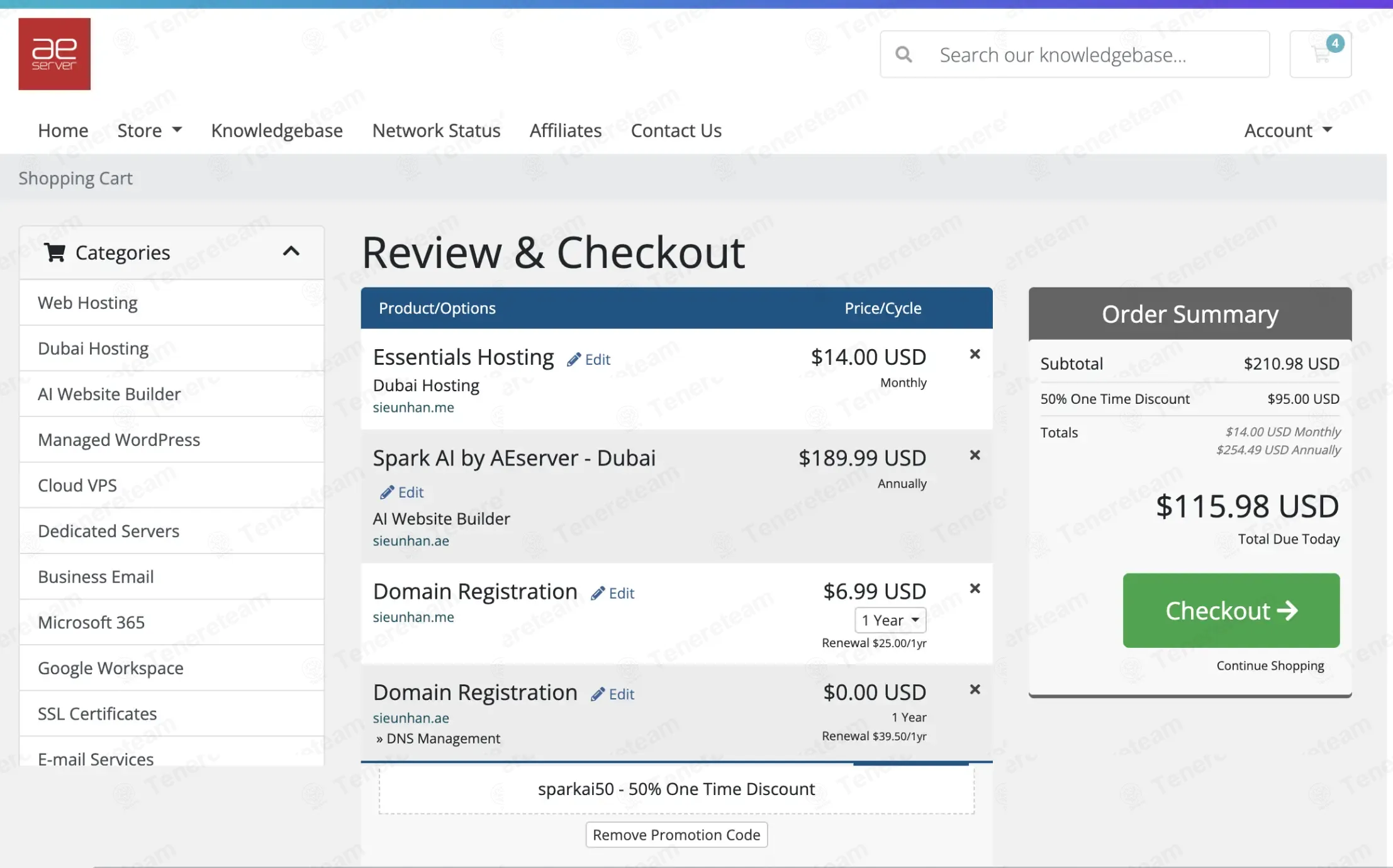The image size is (1393, 868).
Task: Click pencil icon beside Essentials Hosting
Action: click(x=573, y=359)
